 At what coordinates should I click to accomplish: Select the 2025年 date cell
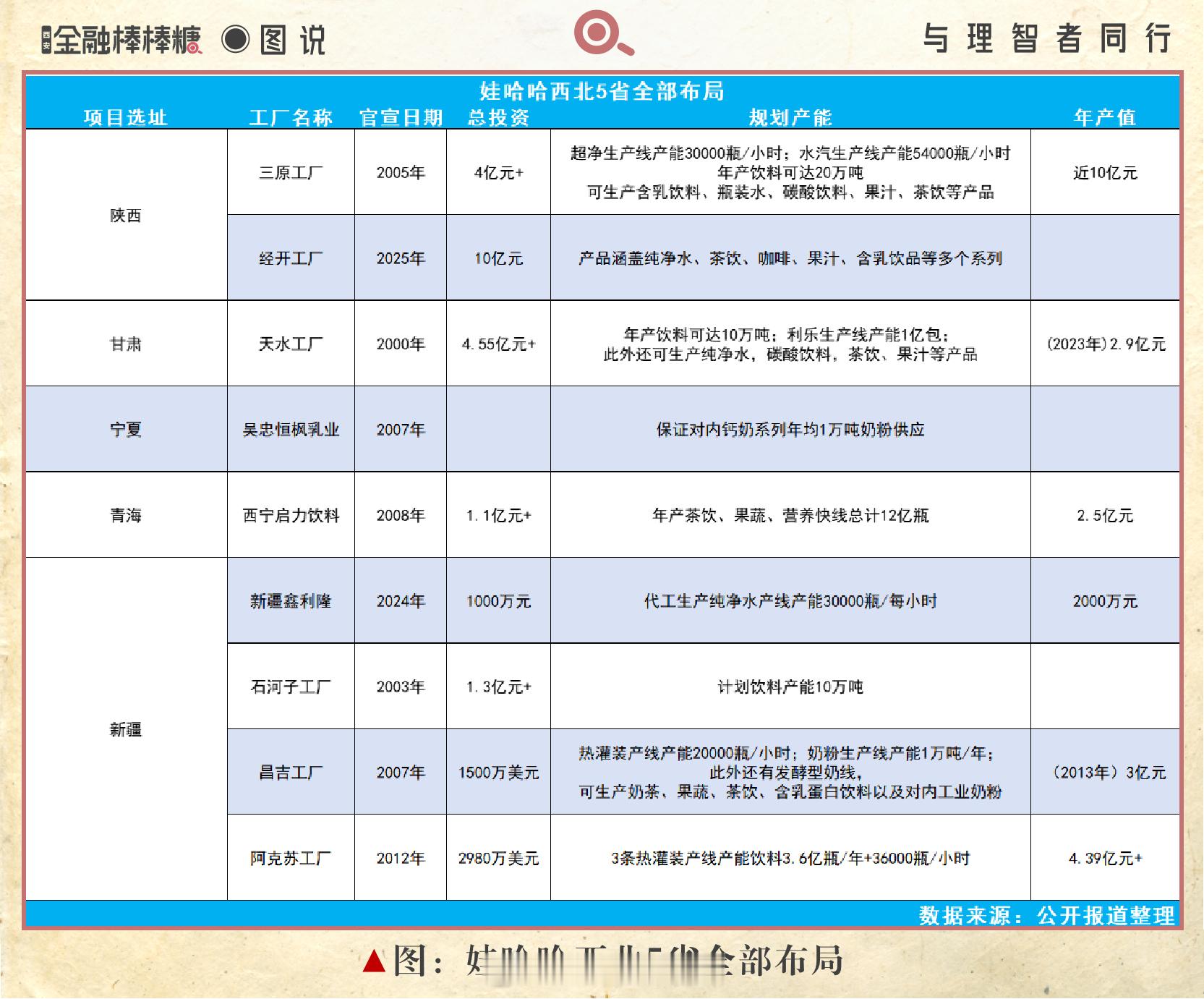pyautogui.click(x=401, y=258)
